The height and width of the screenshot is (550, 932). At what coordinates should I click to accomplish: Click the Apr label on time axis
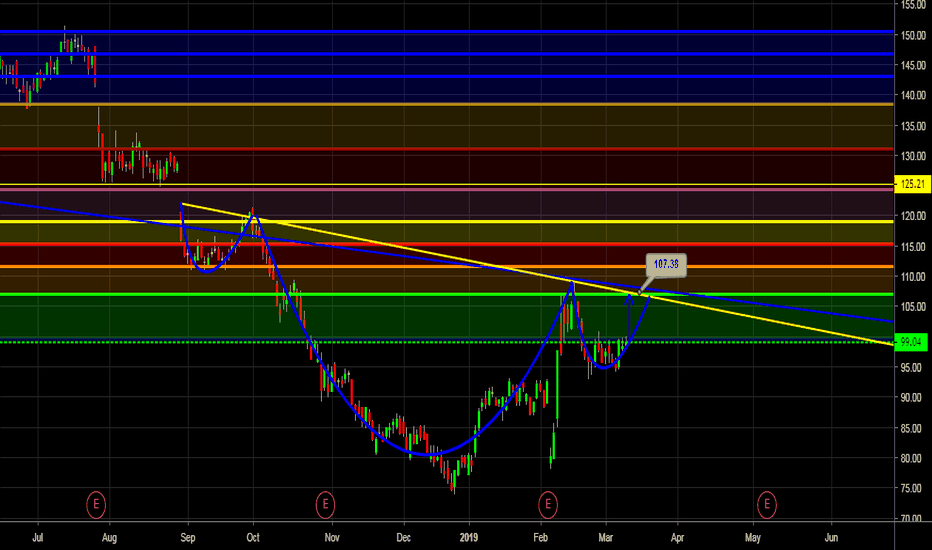click(678, 538)
